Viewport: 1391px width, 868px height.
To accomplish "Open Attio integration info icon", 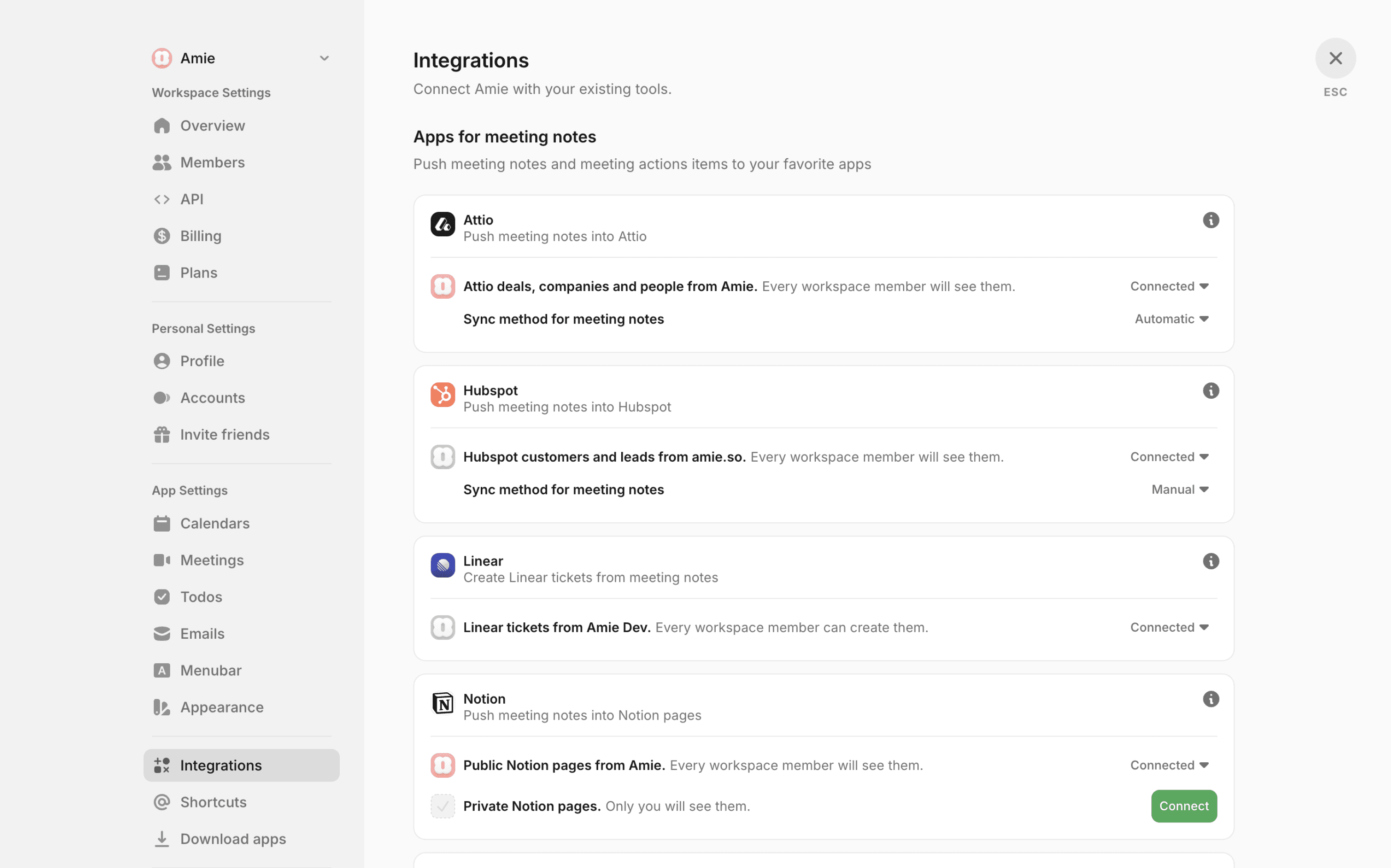I will click(x=1211, y=220).
